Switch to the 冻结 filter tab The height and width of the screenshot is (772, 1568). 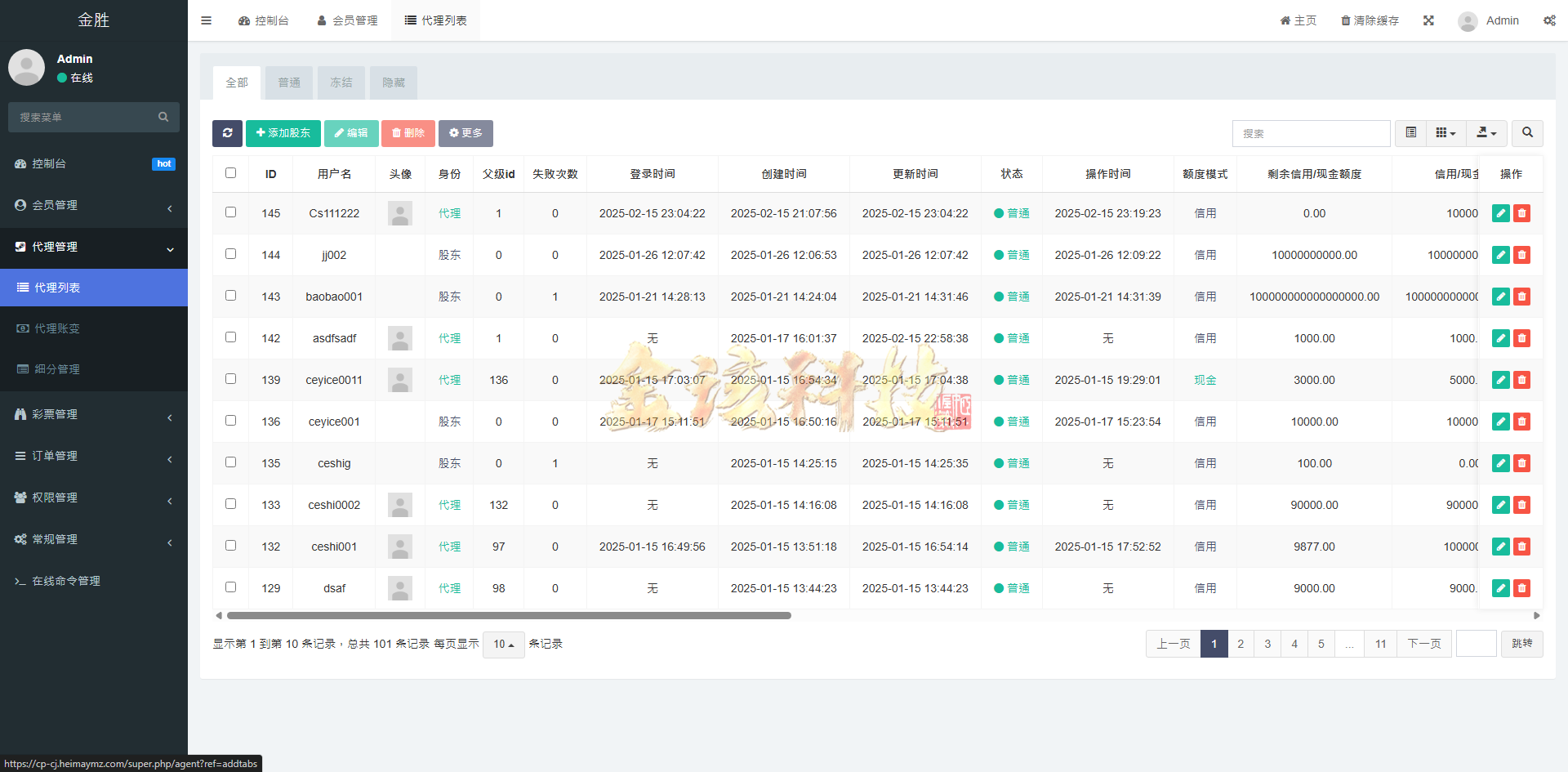tap(341, 83)
